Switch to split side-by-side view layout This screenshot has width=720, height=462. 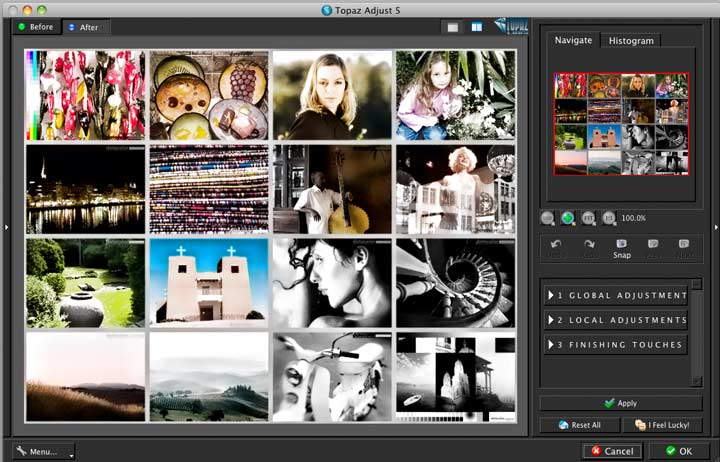click(x=477, y=27)
